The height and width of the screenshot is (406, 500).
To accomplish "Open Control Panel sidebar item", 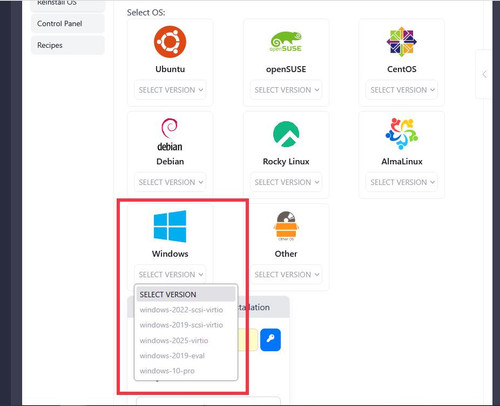I will 68,24.
